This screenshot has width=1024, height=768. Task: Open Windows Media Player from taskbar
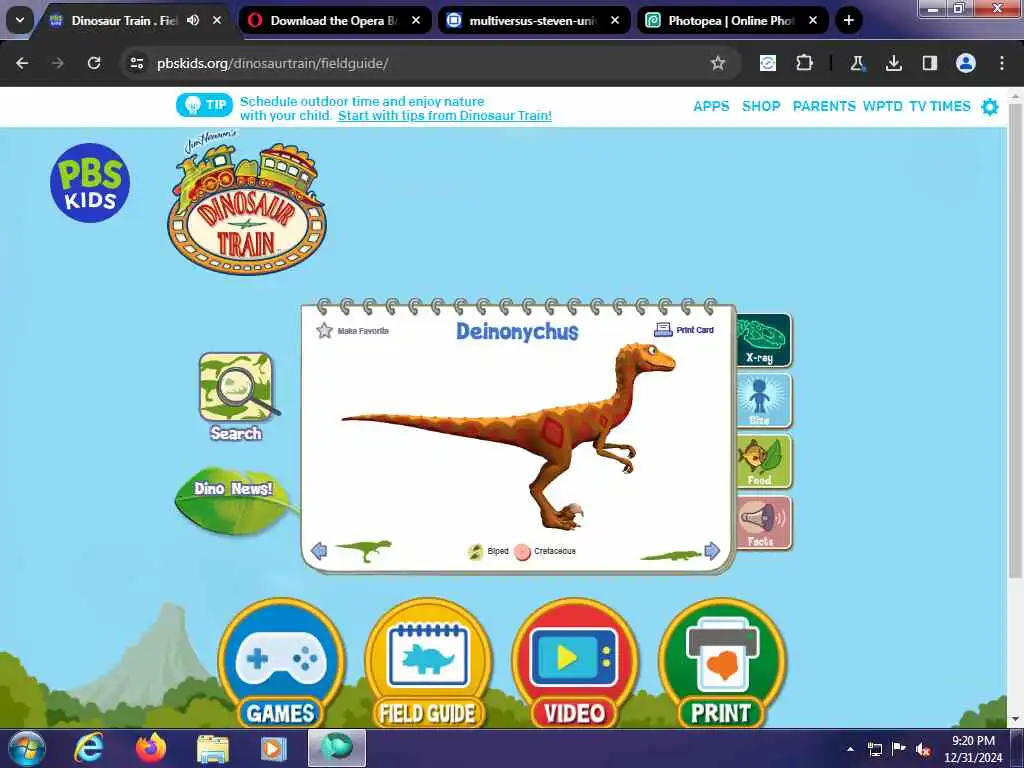click(x=274, y=748)
